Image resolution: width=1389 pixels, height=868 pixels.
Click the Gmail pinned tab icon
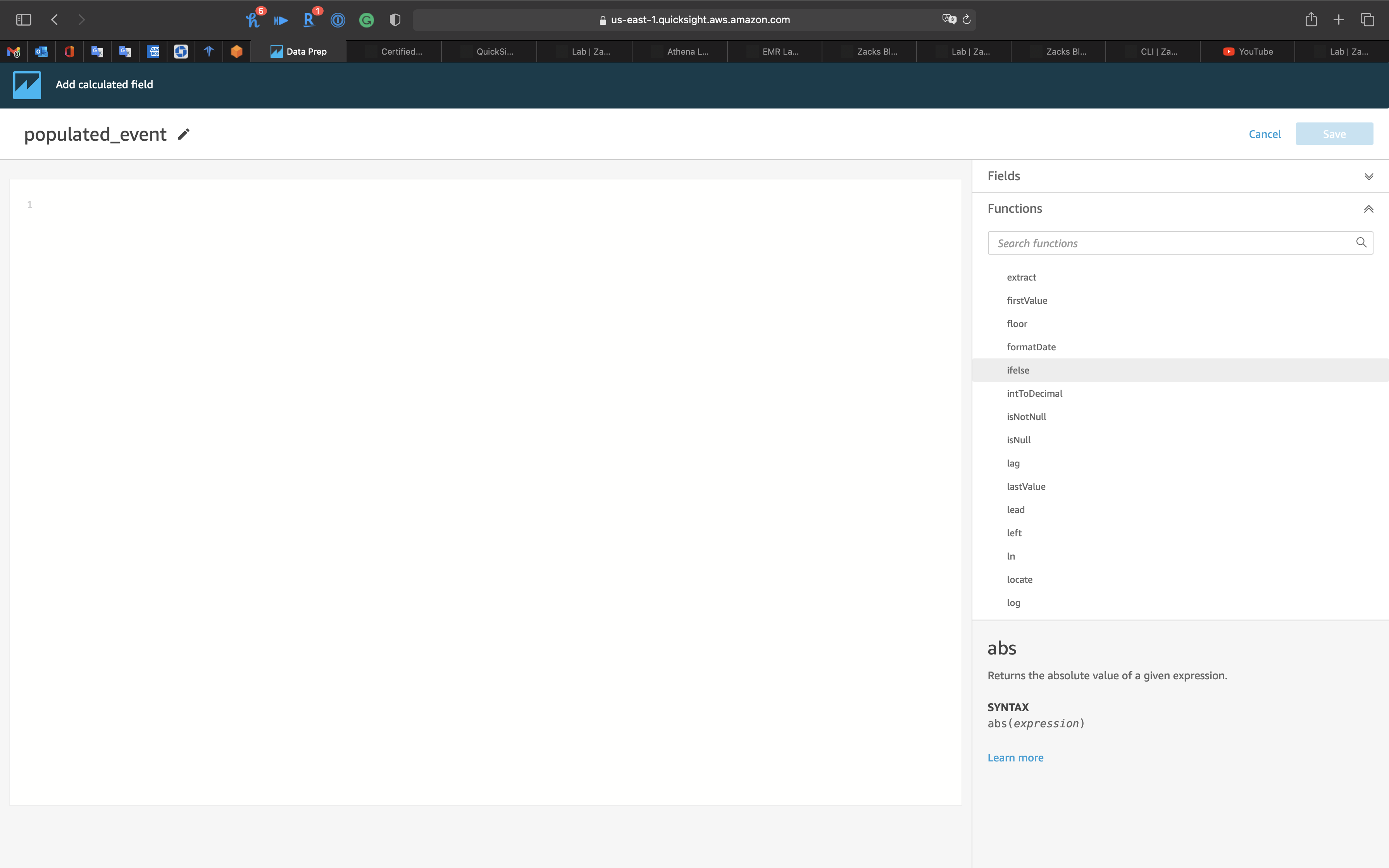point(14,52)
